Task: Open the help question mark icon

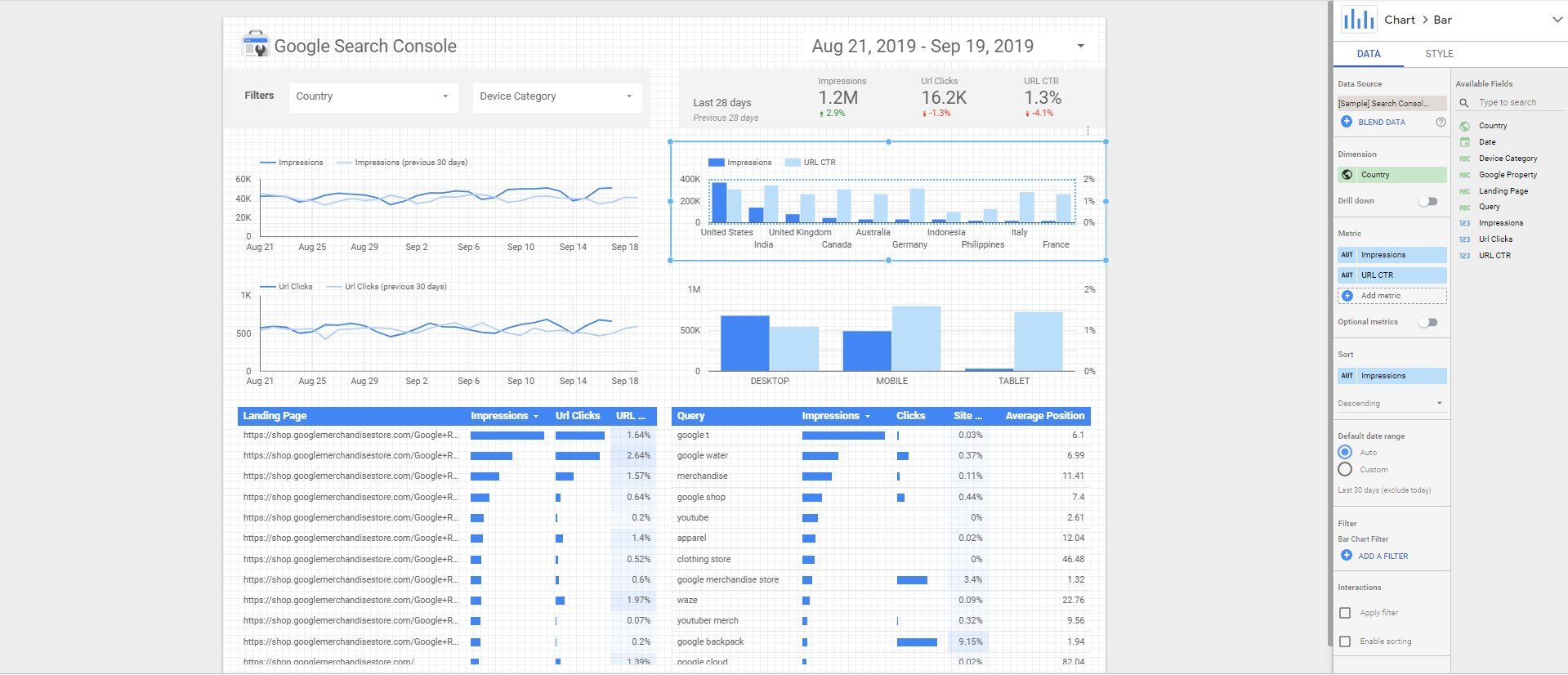Action: click(x=1441, y=122)
